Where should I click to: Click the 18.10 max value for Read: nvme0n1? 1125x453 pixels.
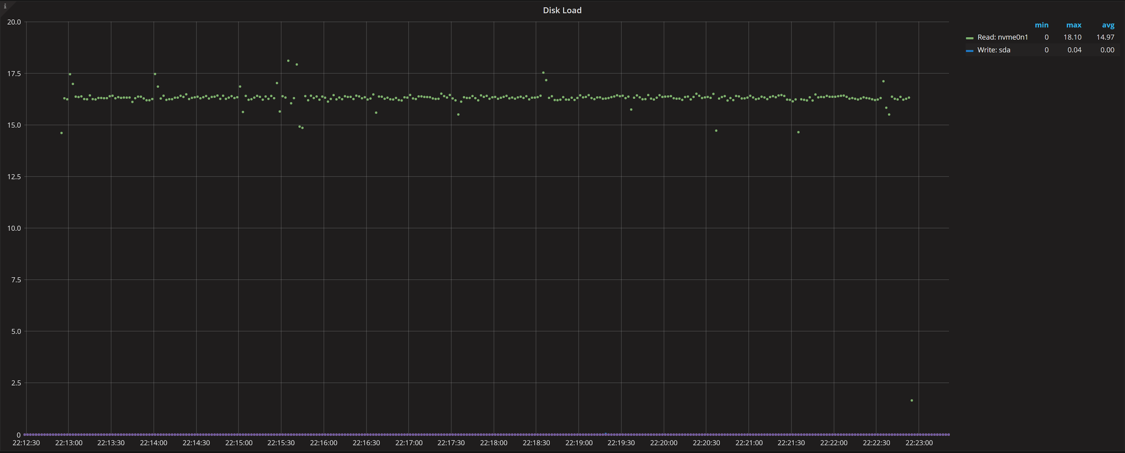(1072, 37)
